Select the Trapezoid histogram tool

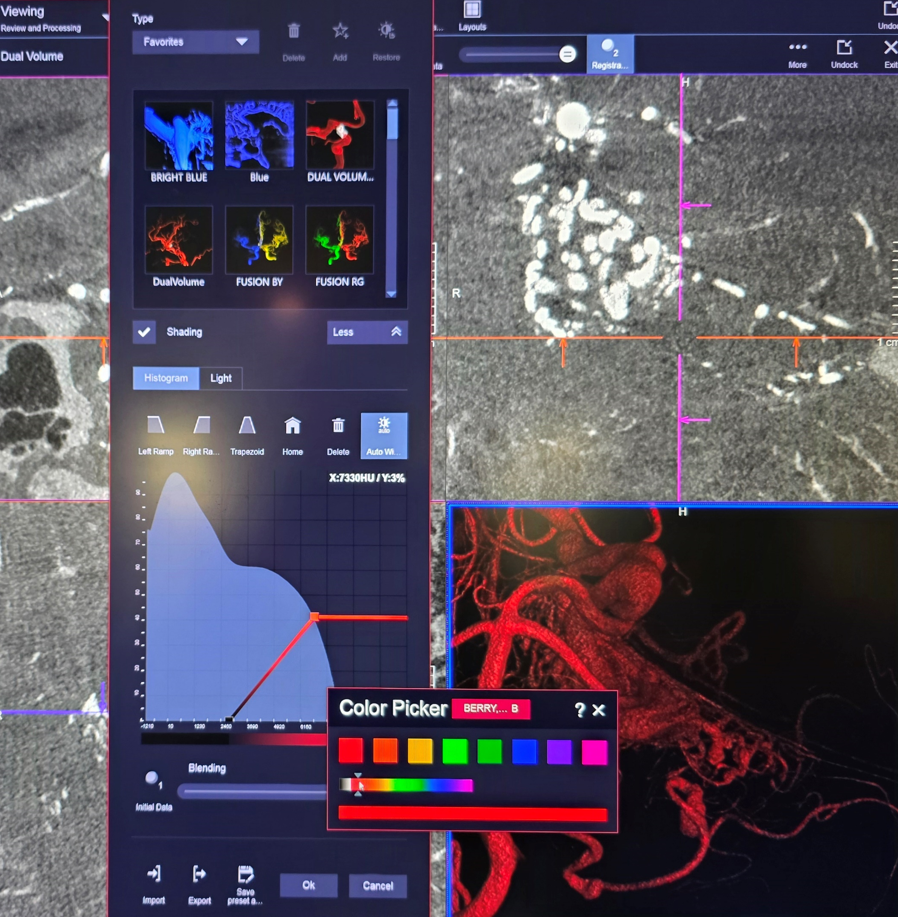pos(247,428)
